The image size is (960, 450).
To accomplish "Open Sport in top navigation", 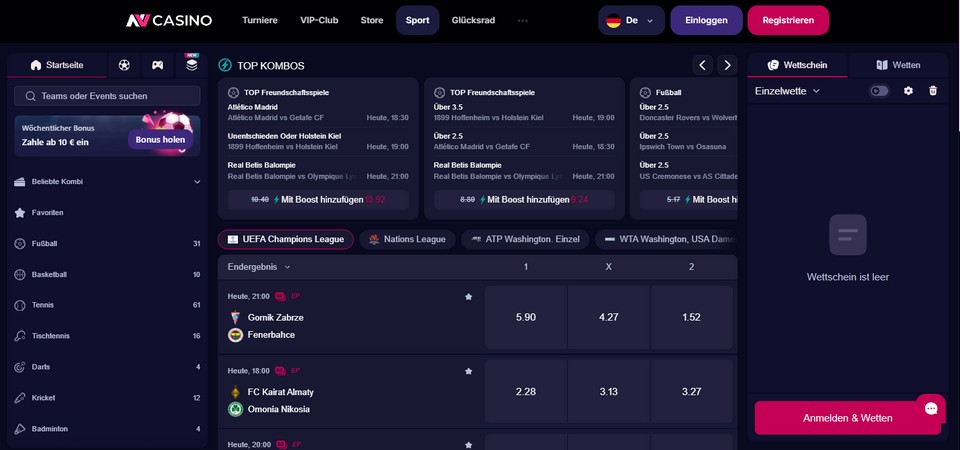I will 418,20.
